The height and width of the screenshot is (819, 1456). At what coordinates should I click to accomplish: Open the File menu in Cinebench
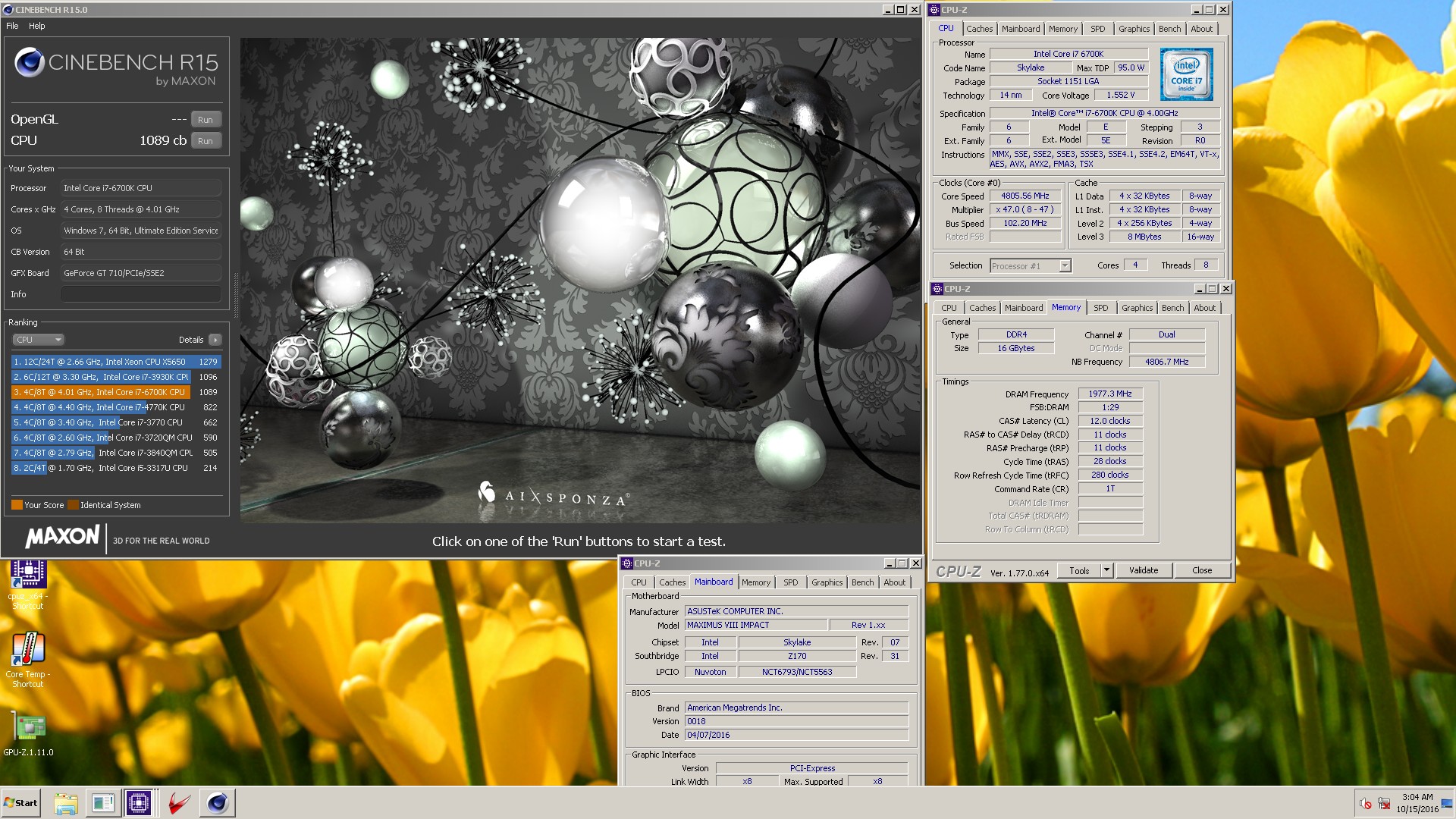pyautogui.click(x=12, y=26)
